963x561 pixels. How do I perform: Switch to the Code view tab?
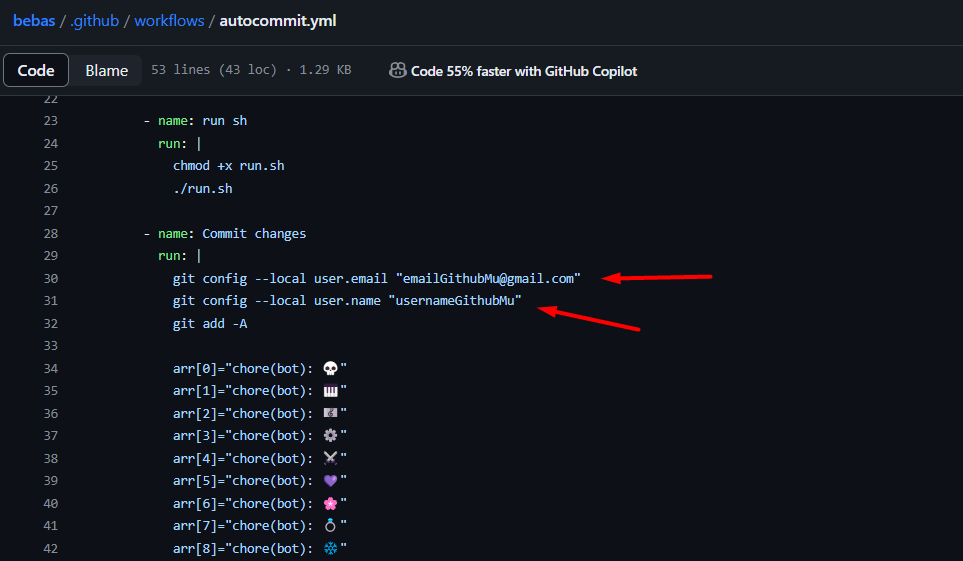pyautogui.click(x=36, y=71)
